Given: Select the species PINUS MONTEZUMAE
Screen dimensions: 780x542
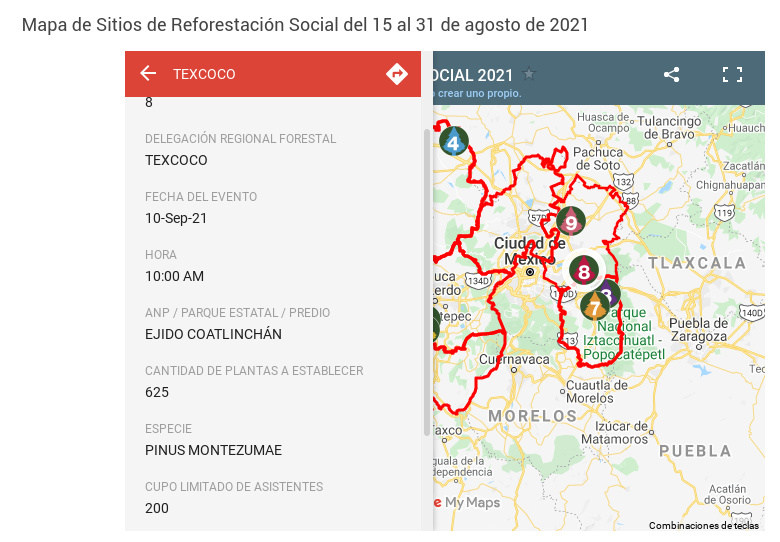Looking at the screenshot, I should click(213, 450).
